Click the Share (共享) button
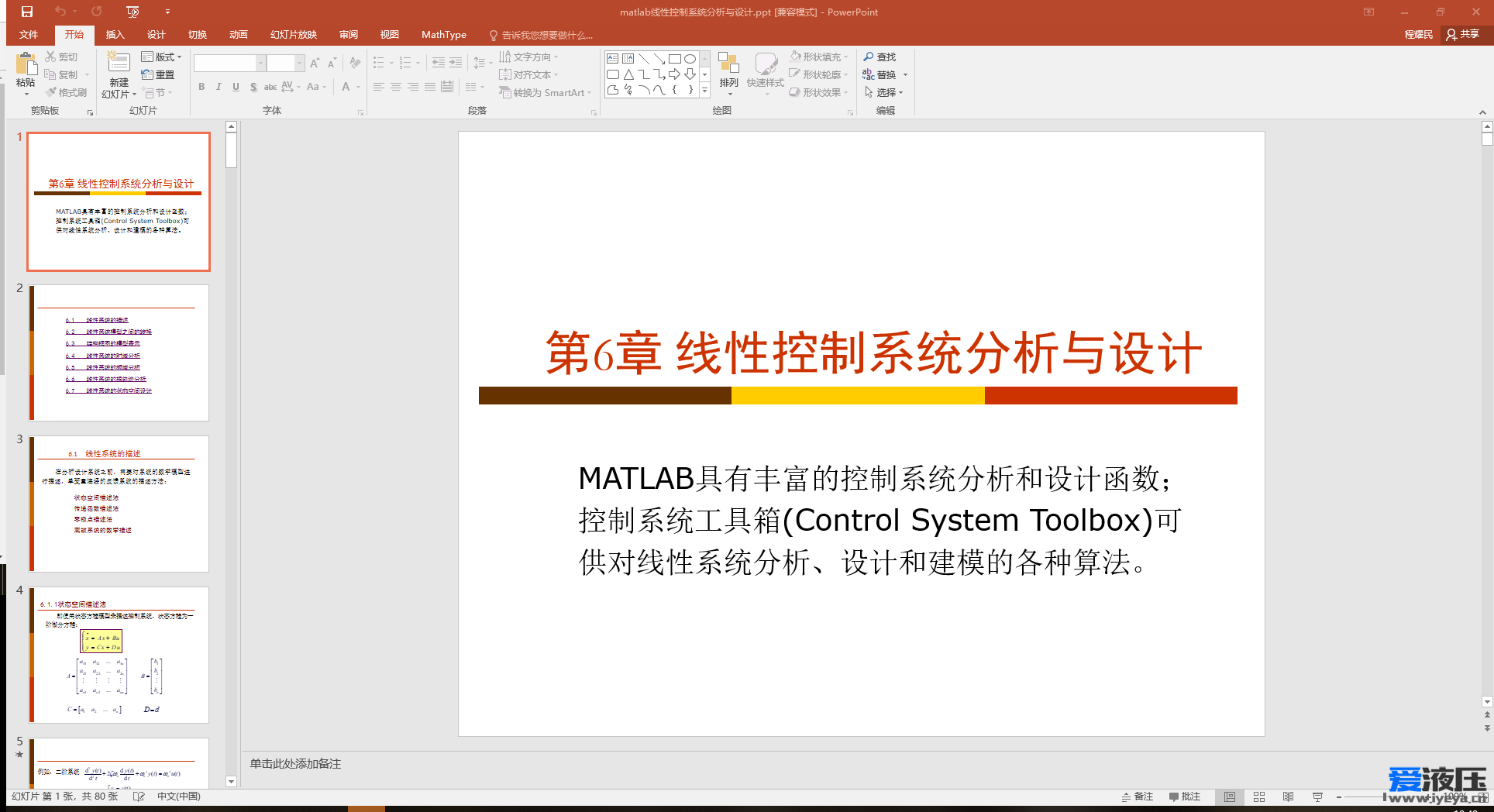The image size is (1494, 812). click(1463, 34)
